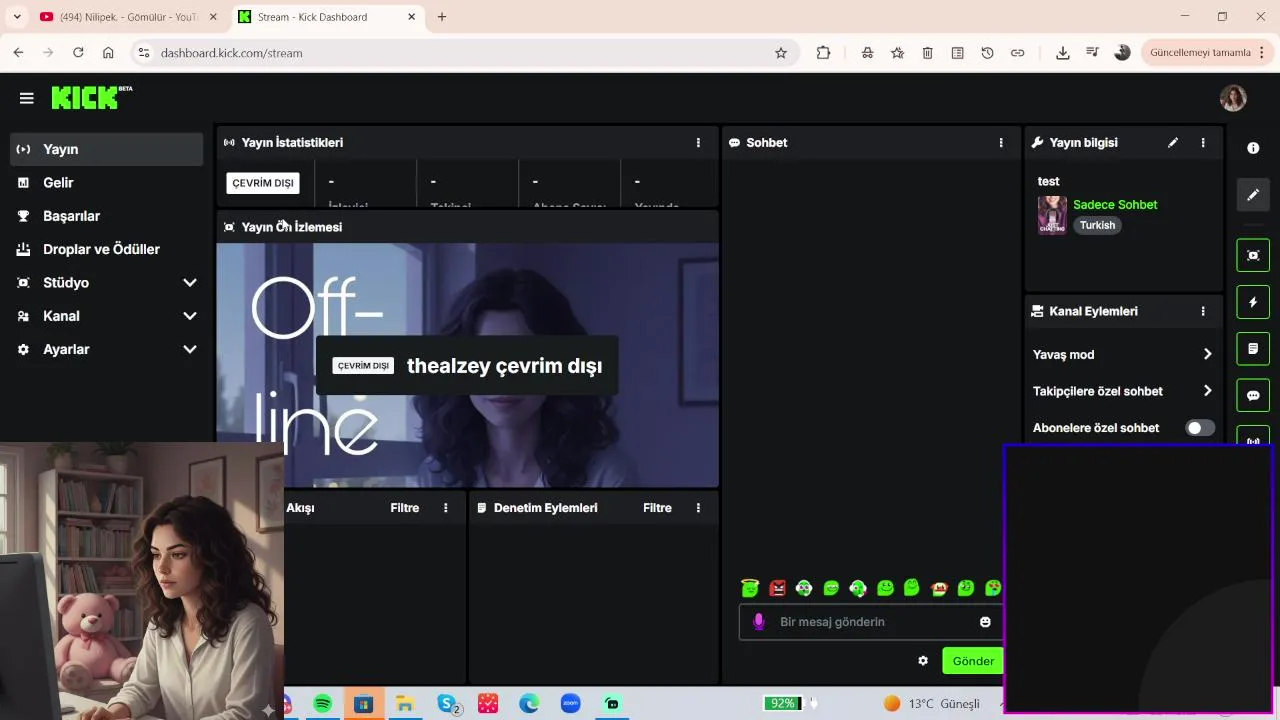Screen dimensions: 1280x720
Task: Click Güncellemeyi tamamla update button
Action: pos(1207,53)
